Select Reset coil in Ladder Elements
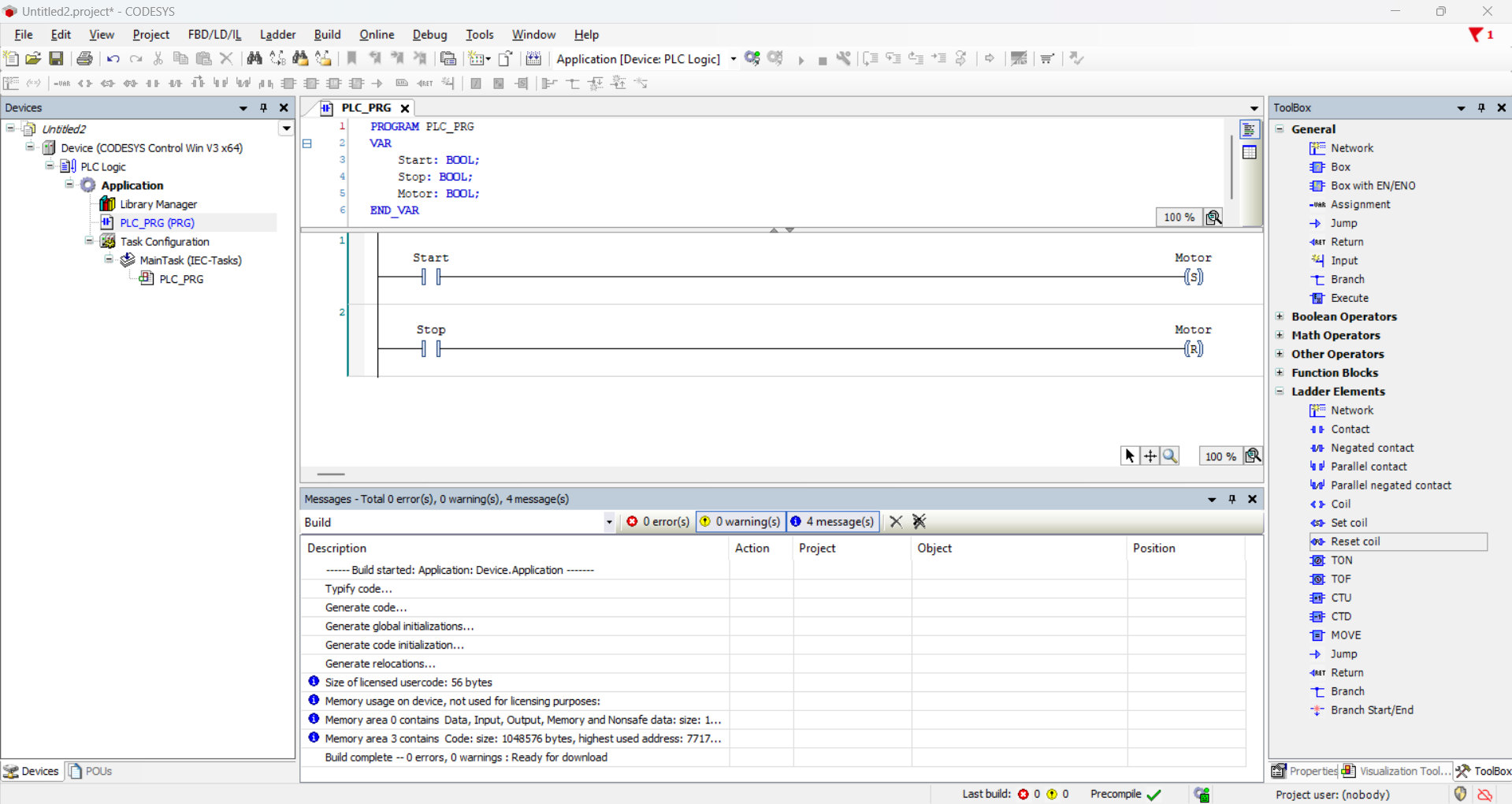Image resolution: width=1512 pixels, height=804 pixels. tap(1355, 542)
